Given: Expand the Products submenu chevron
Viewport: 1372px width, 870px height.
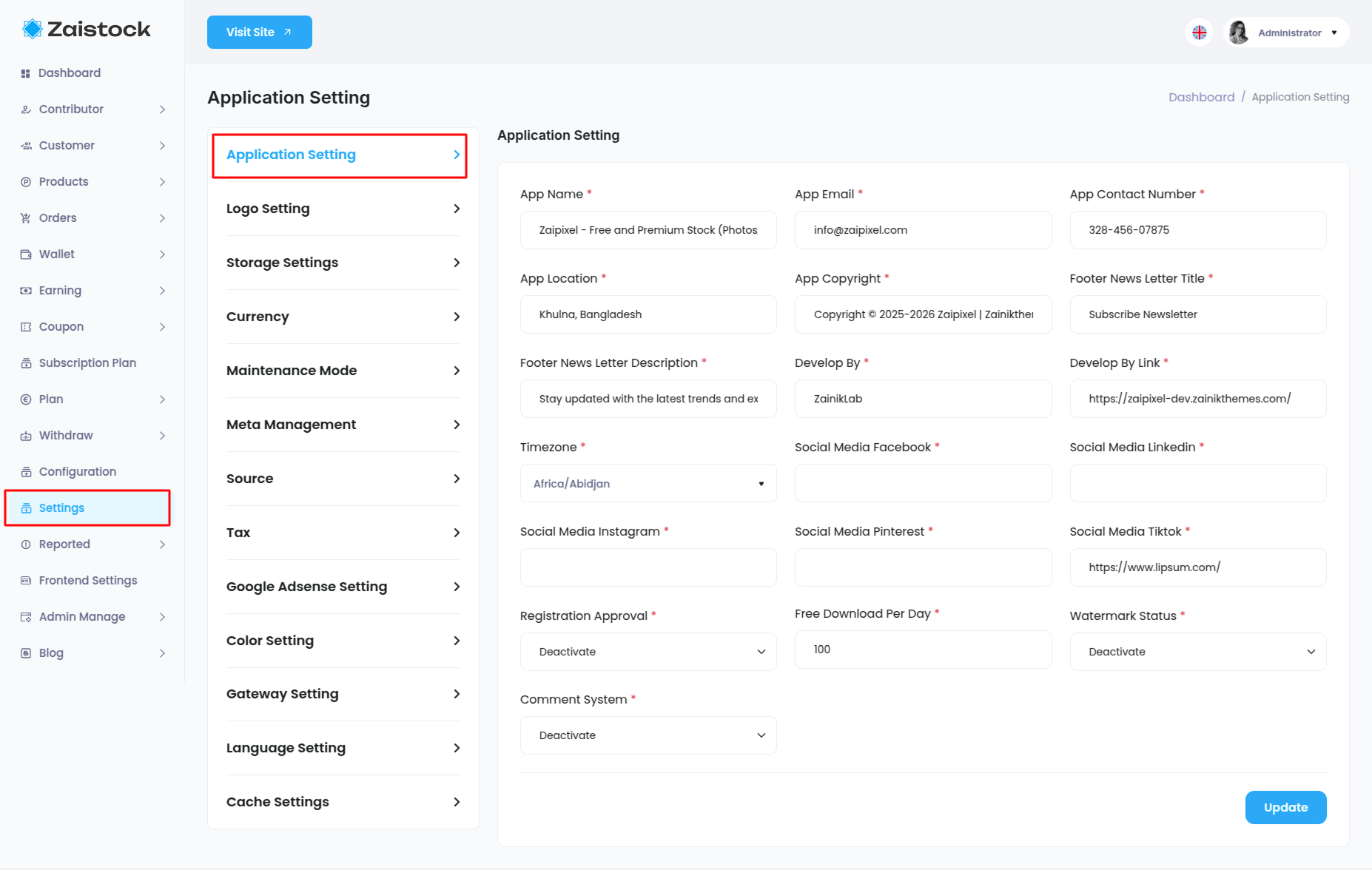Looking at the screenshot, I should (x=162, y=182).
